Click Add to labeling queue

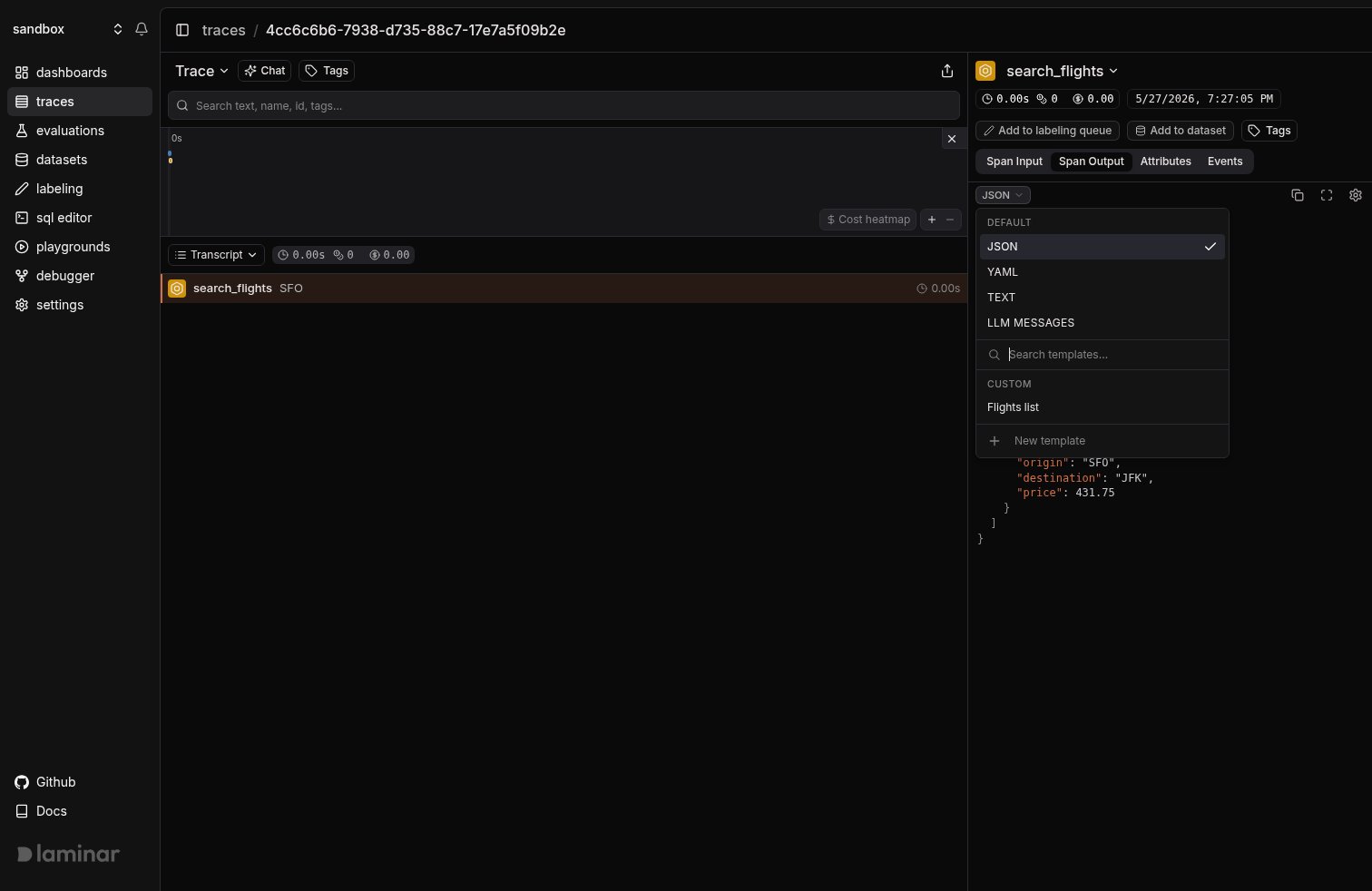click(x=1047, y=131)
